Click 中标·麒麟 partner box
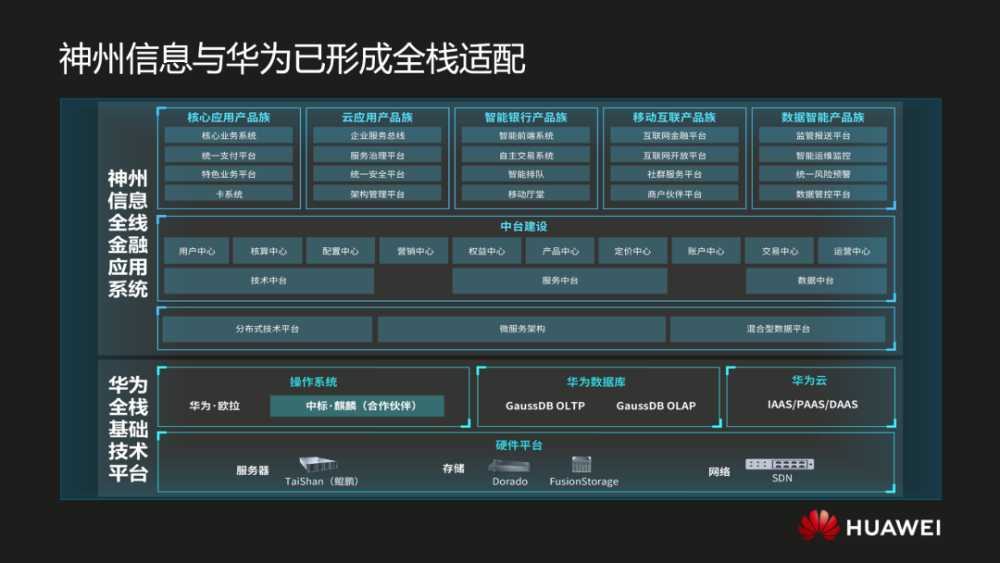 357,406
